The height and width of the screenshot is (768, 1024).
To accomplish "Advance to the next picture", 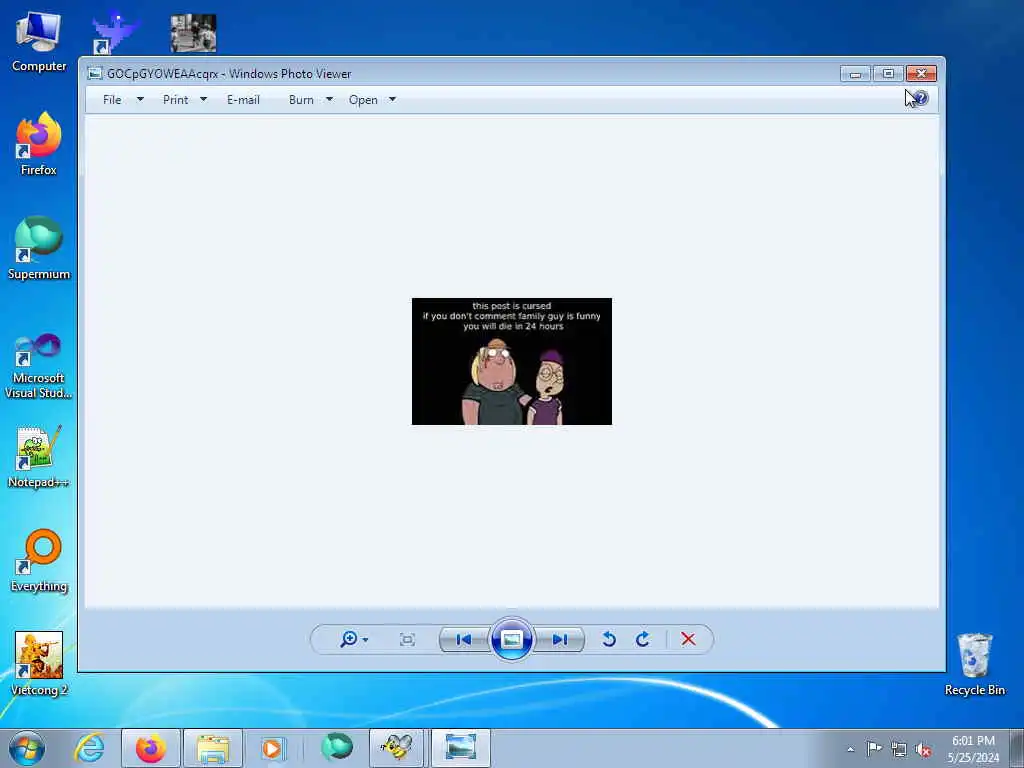I will click(560, 639).
